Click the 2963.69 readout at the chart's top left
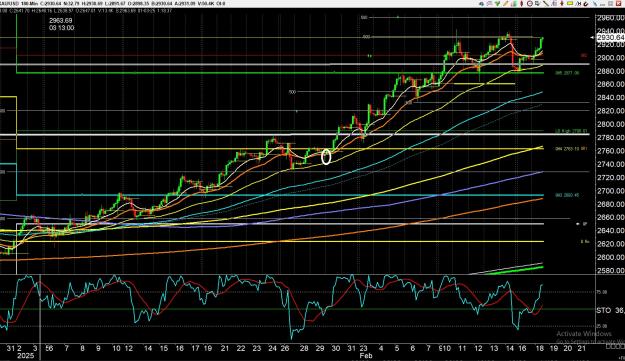This screenshot has height=361, width=625. click(61, 21)
